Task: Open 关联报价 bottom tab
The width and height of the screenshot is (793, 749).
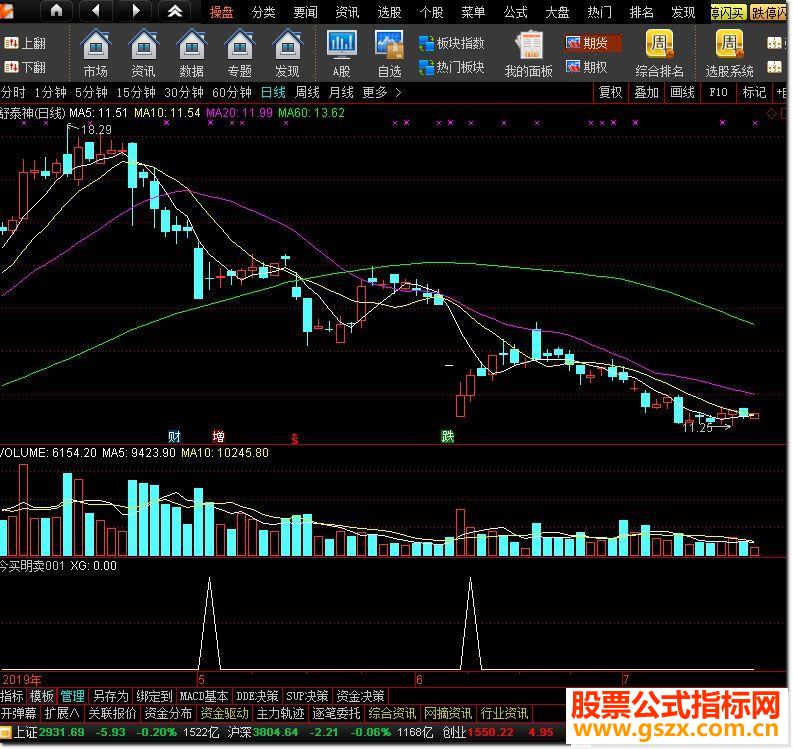Action: (112, 714)
